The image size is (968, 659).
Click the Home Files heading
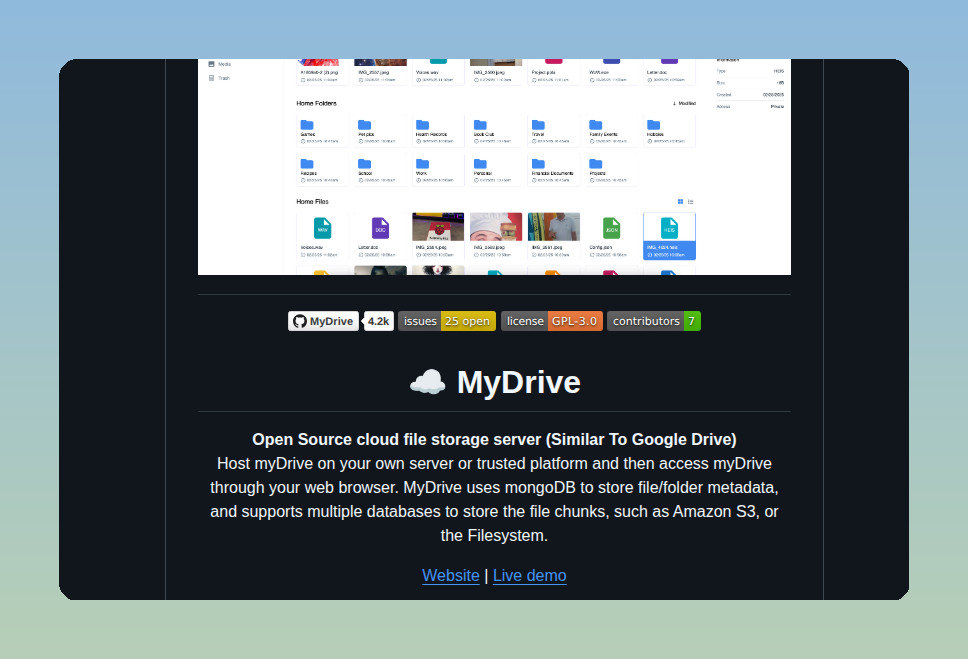point(312,202)
